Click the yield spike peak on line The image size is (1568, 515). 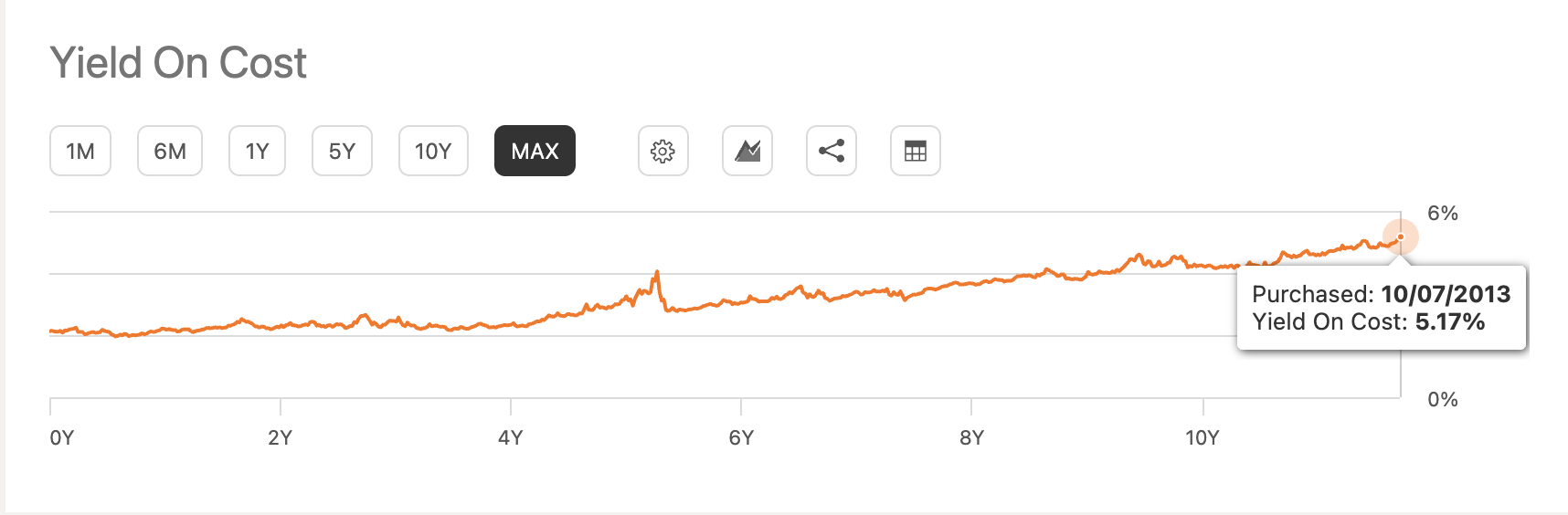coord(657,272)
